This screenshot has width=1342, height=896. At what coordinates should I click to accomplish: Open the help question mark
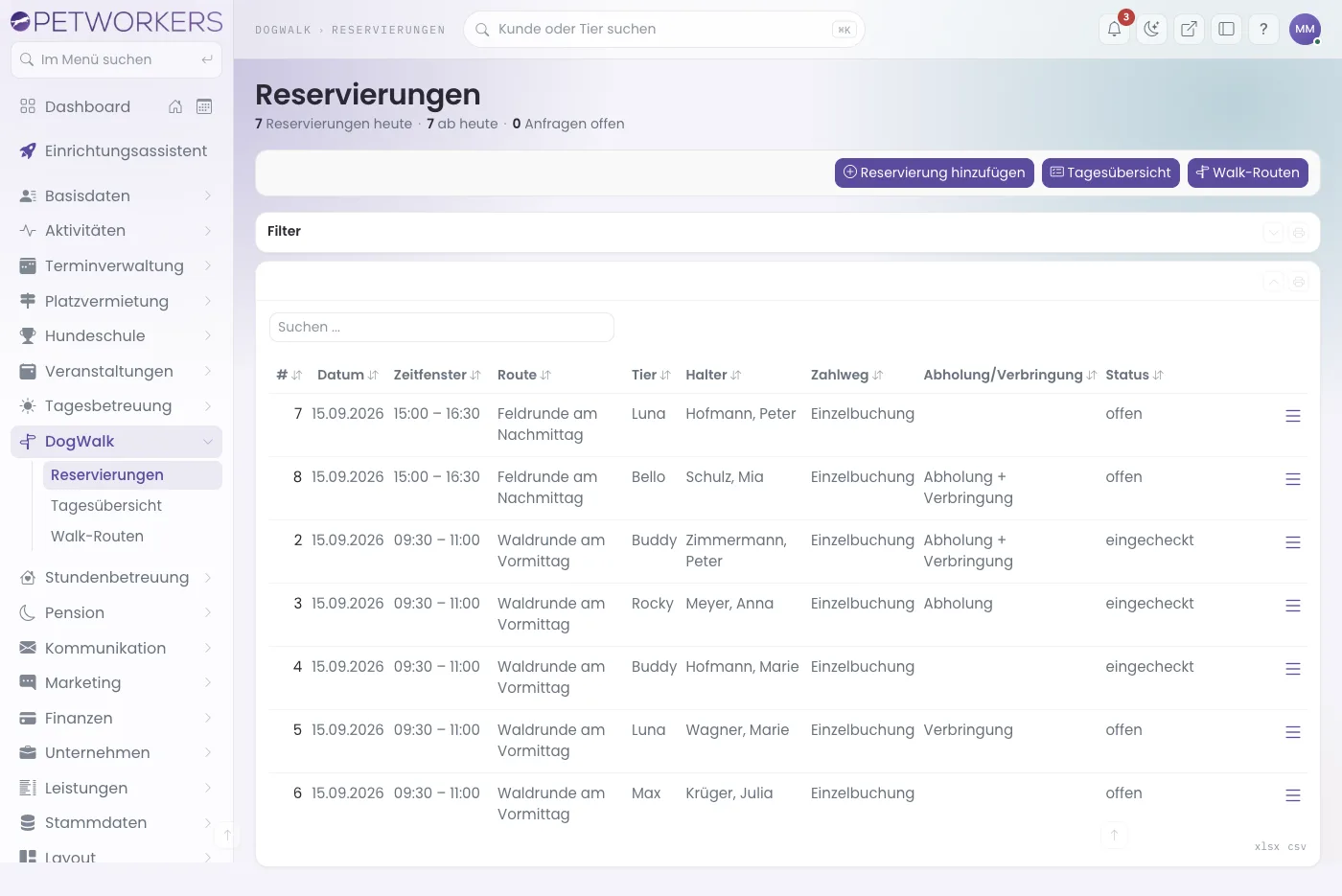[1263, 29]
